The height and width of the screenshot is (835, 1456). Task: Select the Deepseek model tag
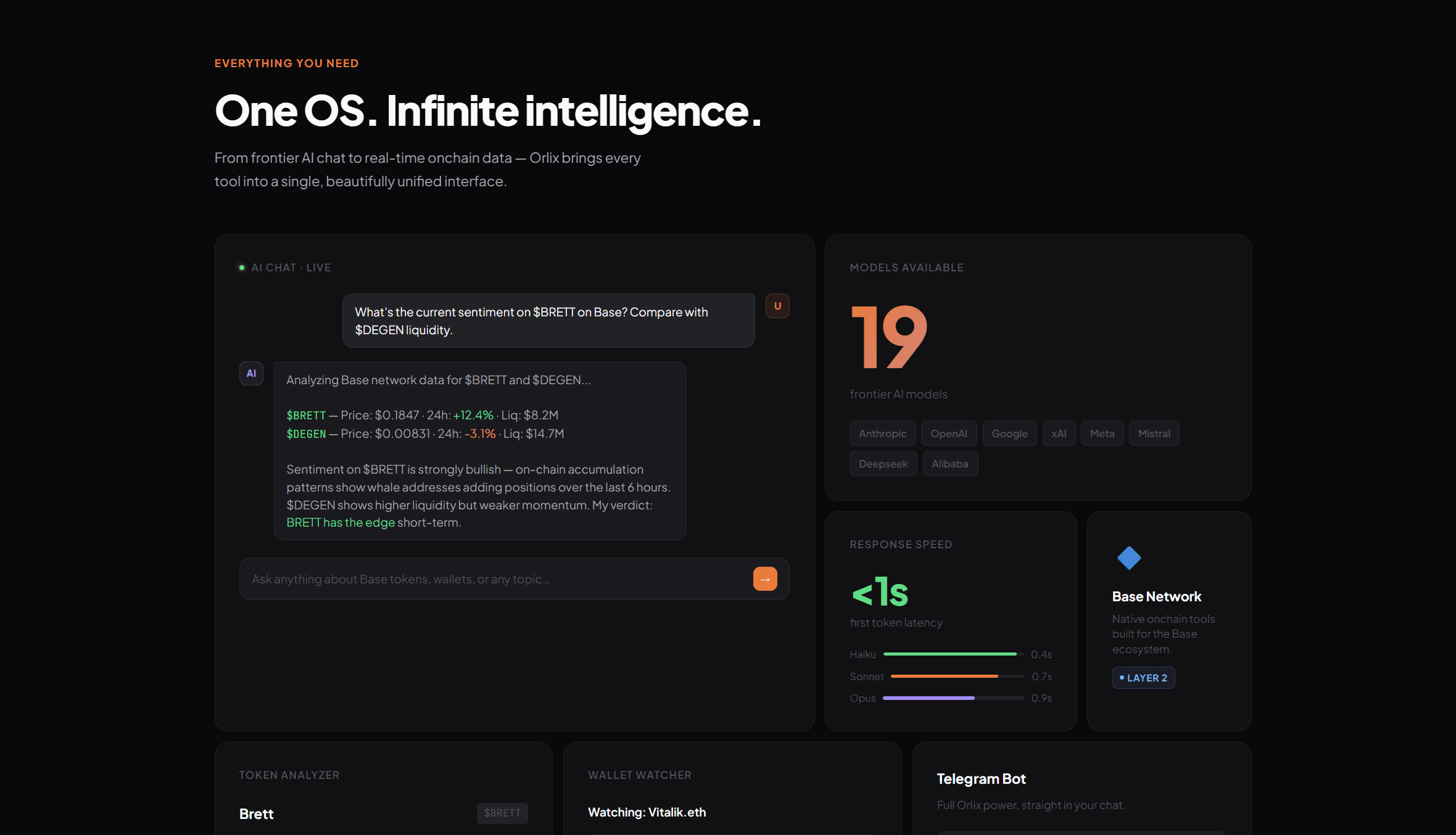883,464
